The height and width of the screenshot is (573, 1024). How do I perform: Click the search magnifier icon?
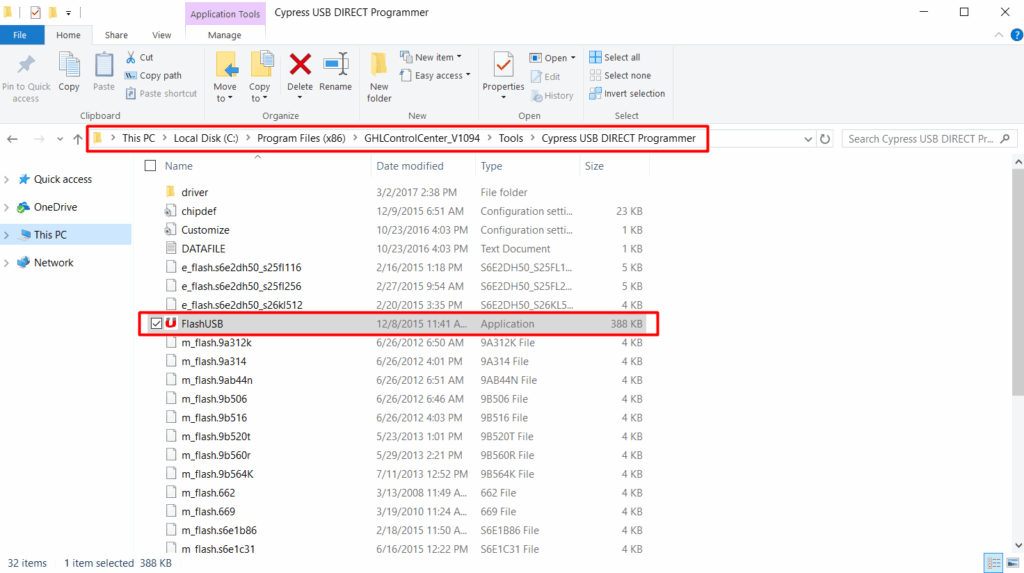click(1005, 139)
